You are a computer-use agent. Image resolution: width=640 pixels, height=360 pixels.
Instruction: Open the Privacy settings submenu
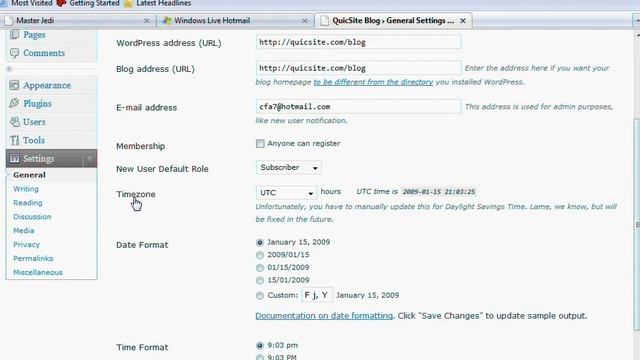[27, 244]
